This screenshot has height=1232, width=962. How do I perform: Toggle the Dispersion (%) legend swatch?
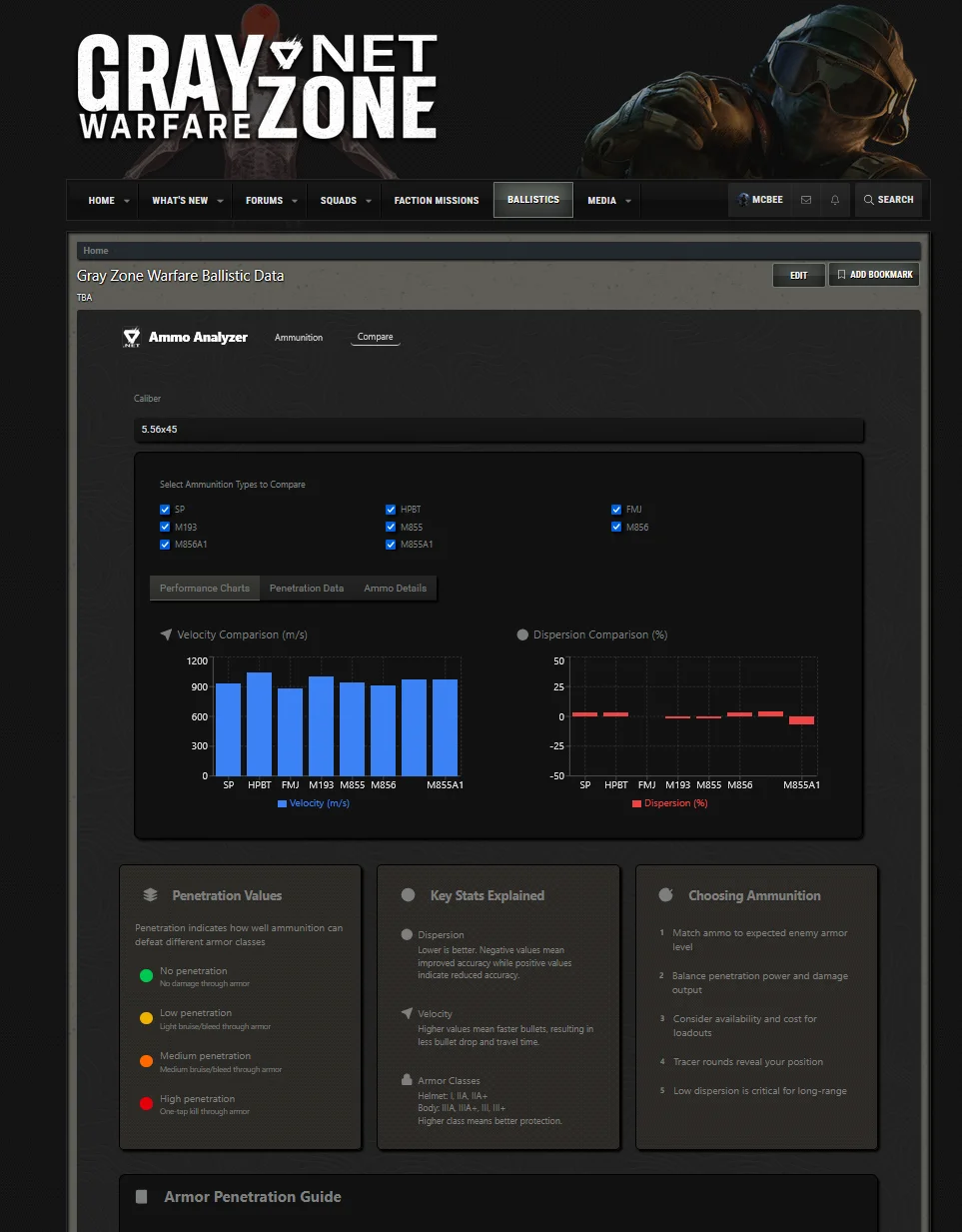point(636,803)
